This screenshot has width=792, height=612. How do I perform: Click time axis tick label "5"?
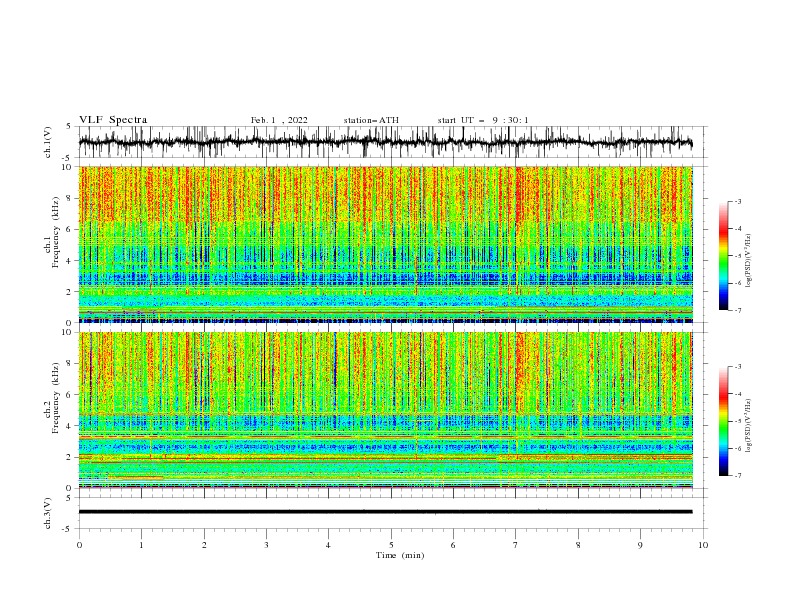(x=391, y=545)
